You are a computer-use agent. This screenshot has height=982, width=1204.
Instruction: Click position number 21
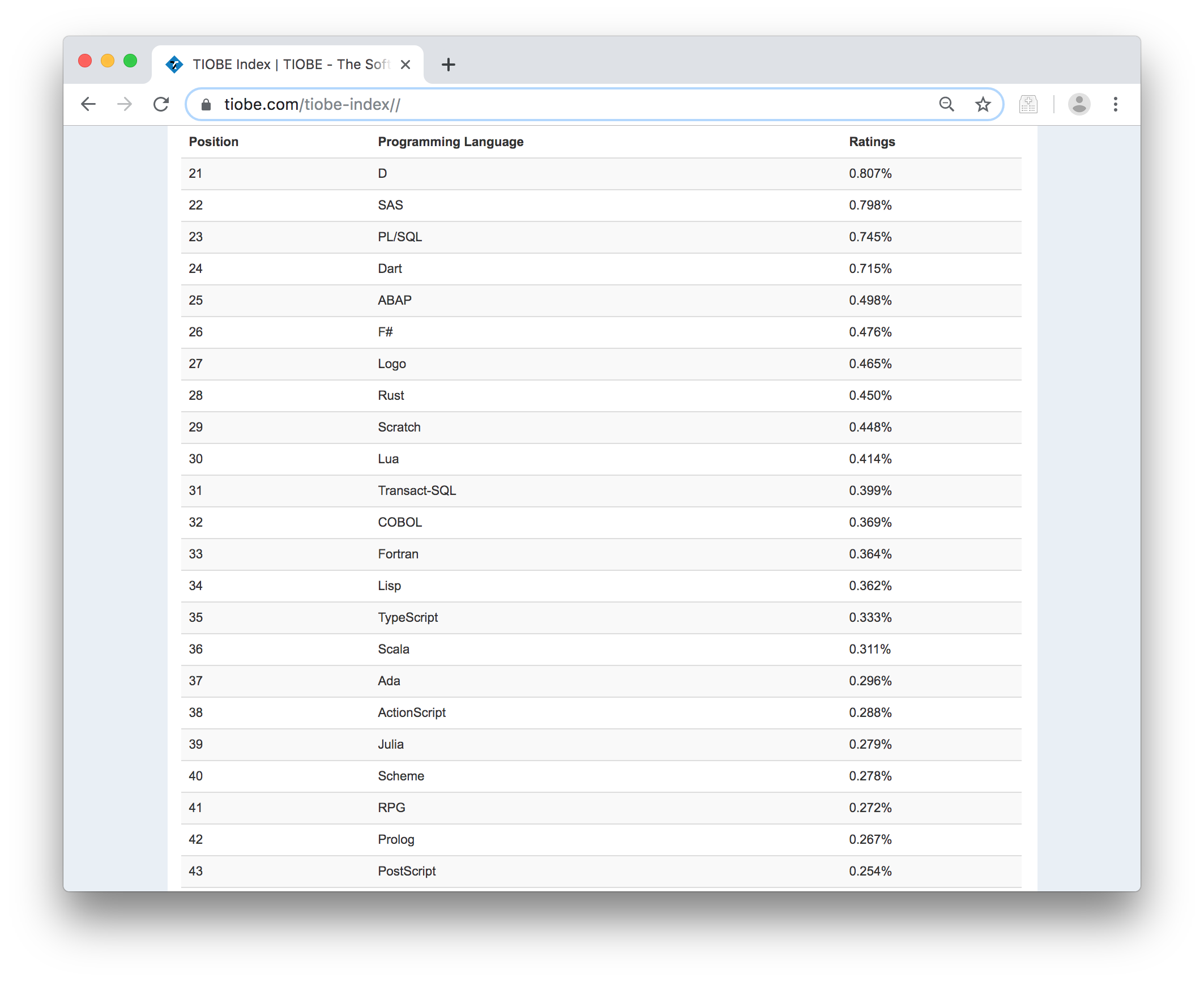(195, 173)
